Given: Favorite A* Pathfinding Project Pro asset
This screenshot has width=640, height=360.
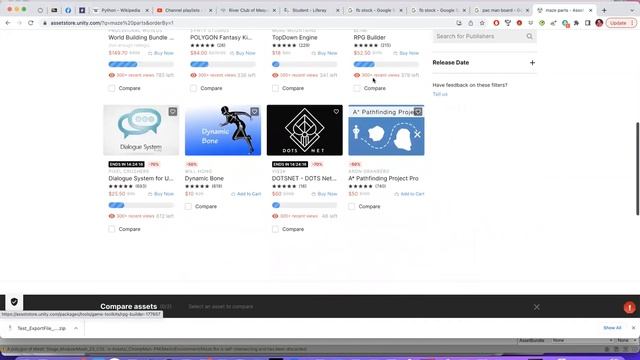Looking at the screenshot, I should (418, 111).
